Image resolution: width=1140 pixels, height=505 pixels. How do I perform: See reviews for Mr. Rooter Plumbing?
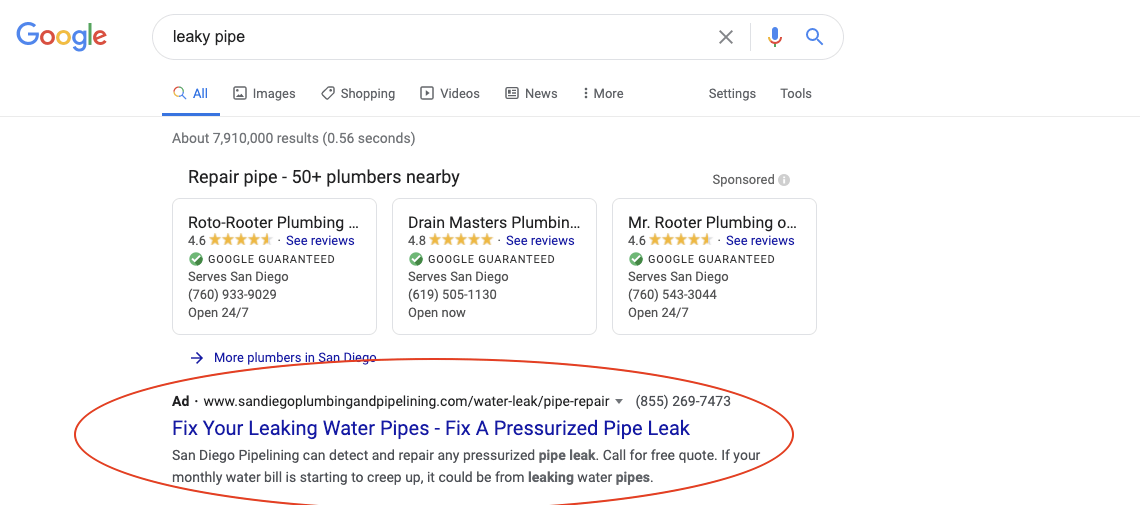pos(760,241)
